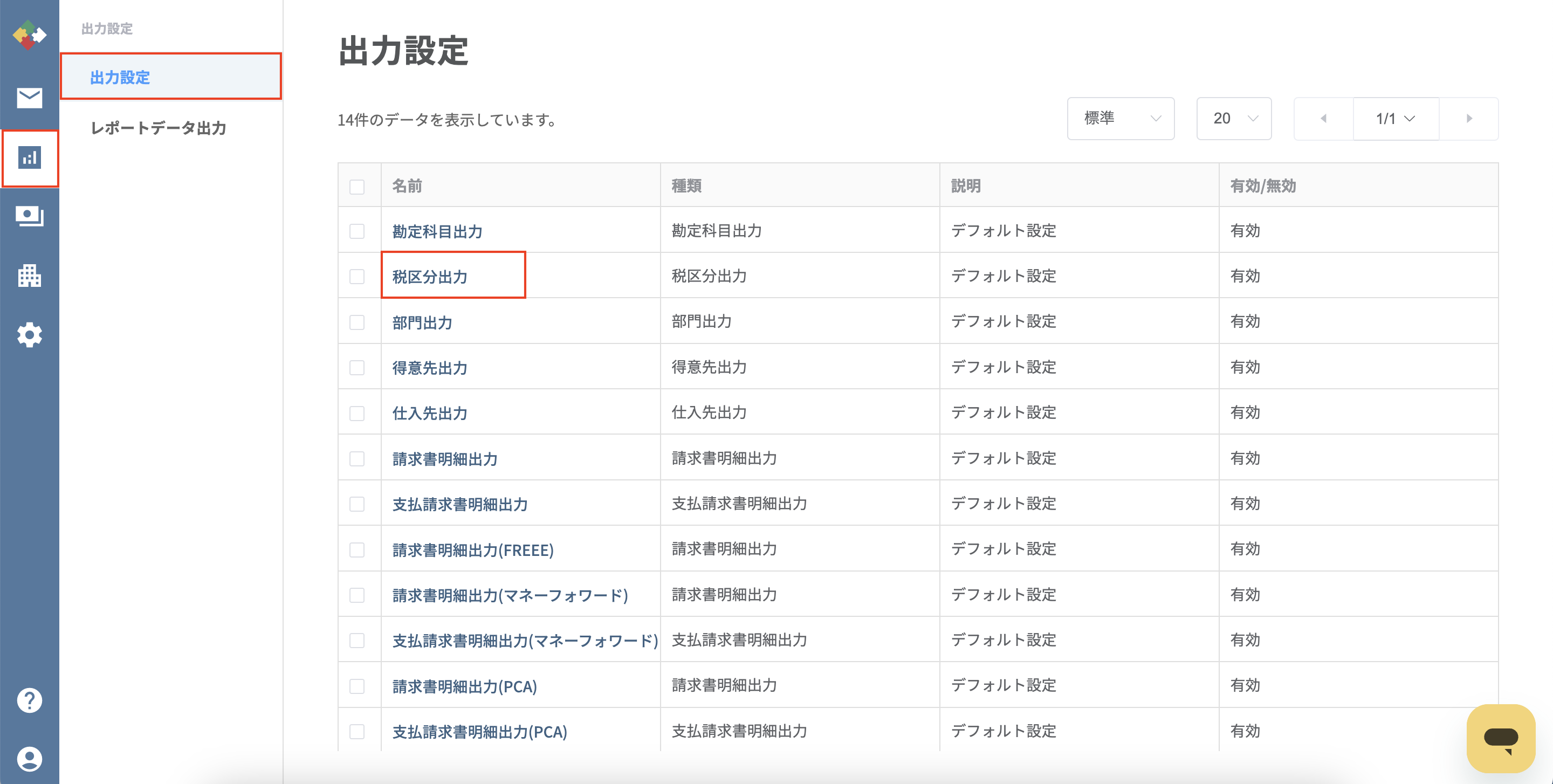Open the 20 rows-per-page dropdown

tap(1233, 119)
